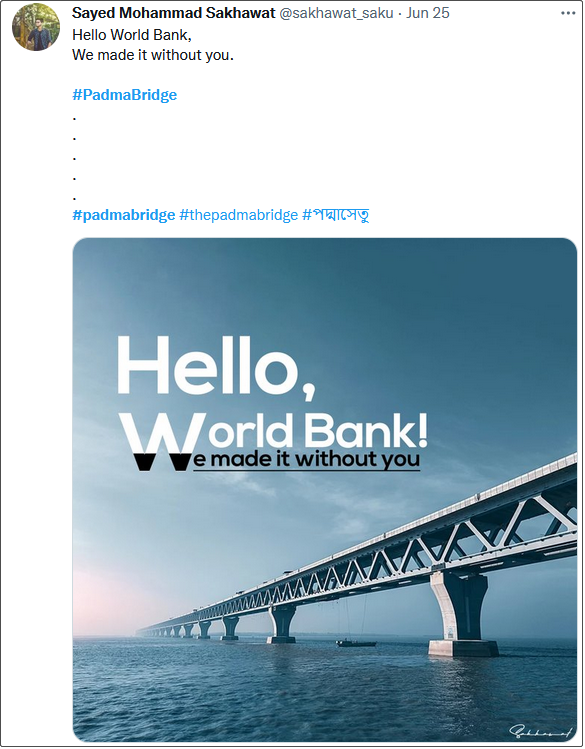Click the underlined black 'e made it without you' caption
Screen dimensions: 585x749
point(307,460)
